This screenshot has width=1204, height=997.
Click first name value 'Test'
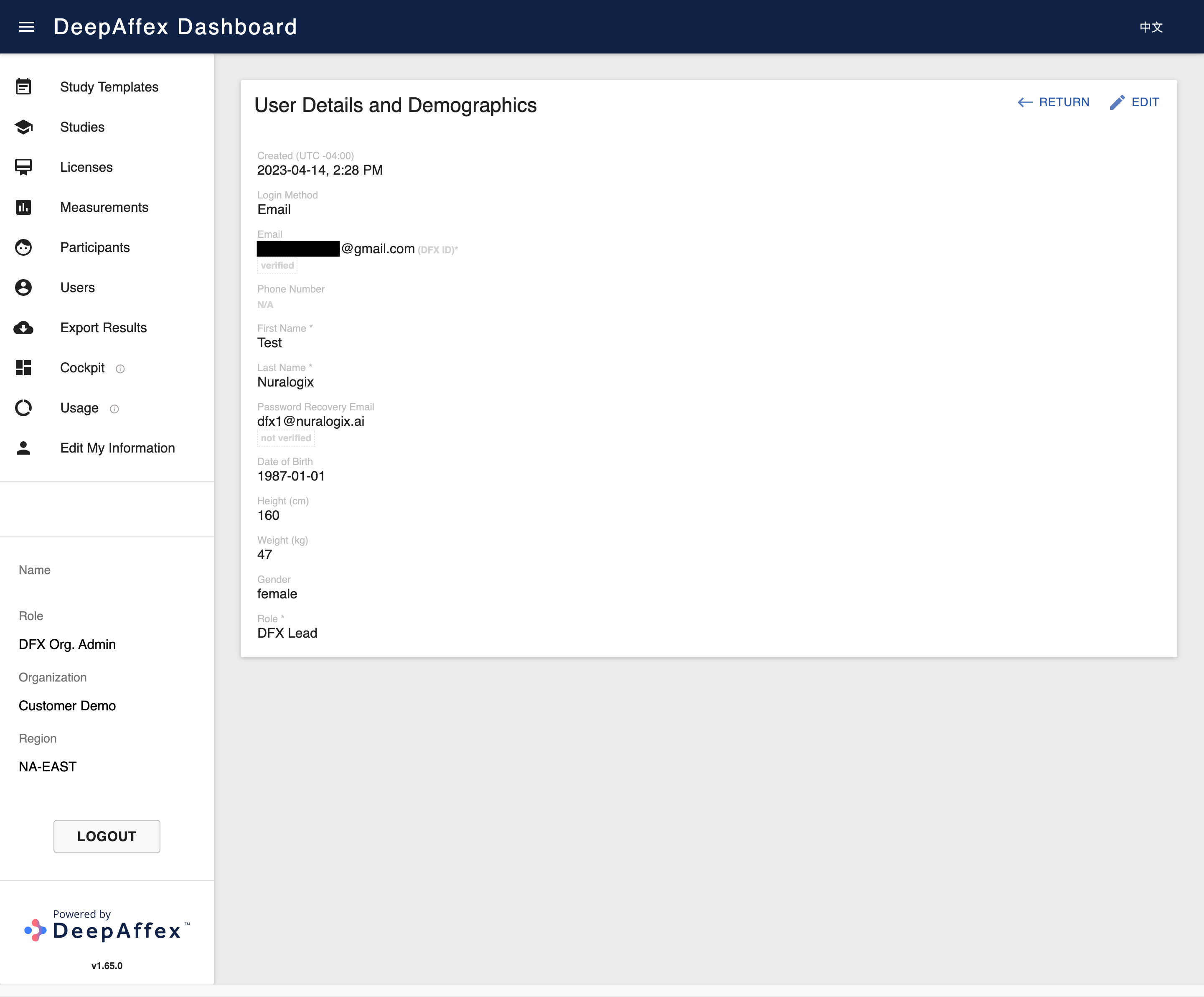coord(269,343)
